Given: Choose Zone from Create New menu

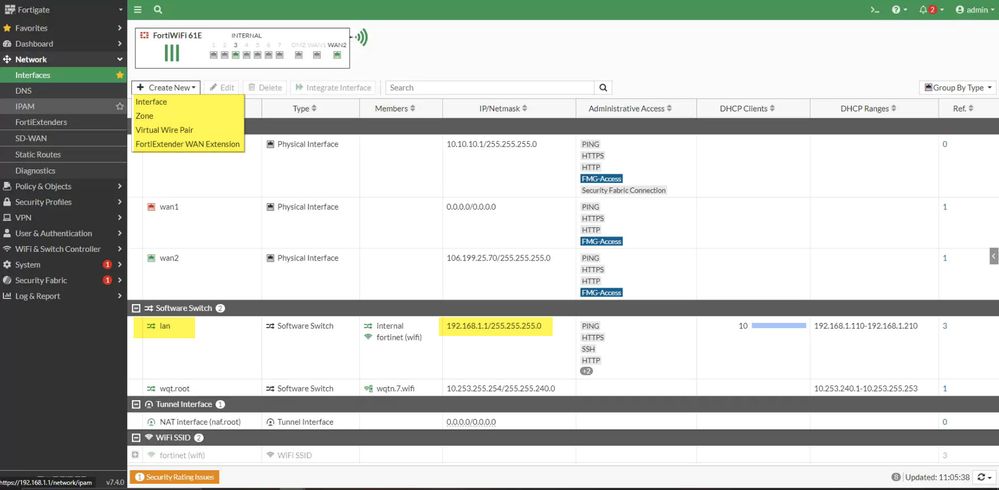Looking at the screenshot, I should click(144, 116).
